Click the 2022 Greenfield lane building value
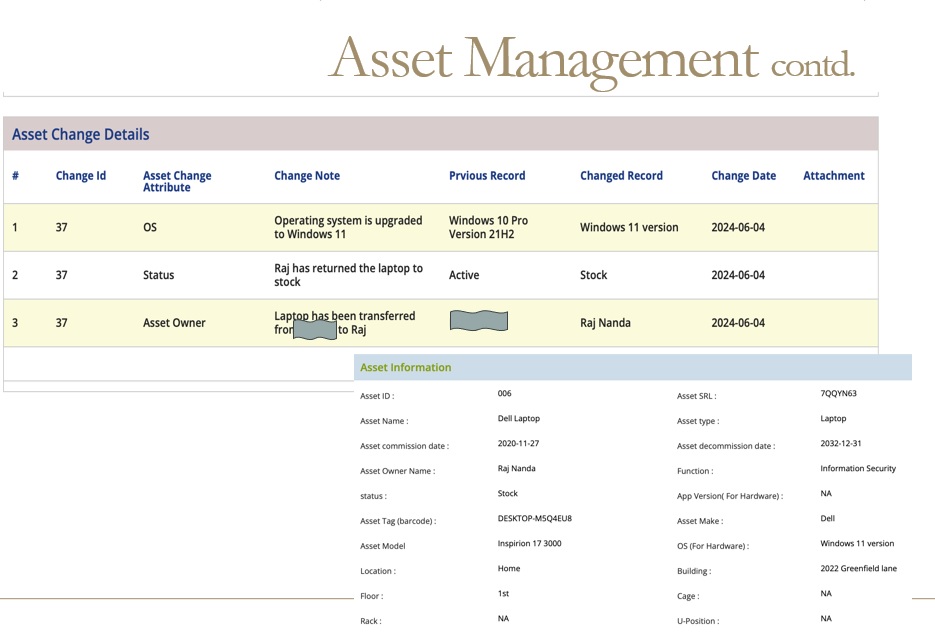The height and width of the screenshot is (633, 935). 858,569
